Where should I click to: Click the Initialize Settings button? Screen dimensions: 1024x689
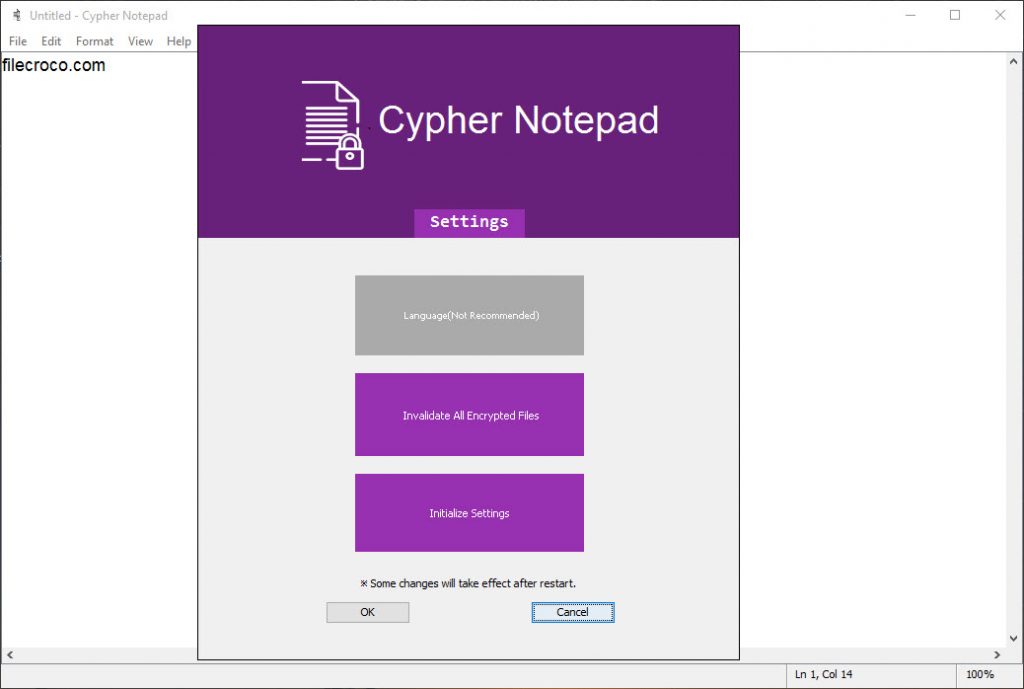[x=470, y=513]
